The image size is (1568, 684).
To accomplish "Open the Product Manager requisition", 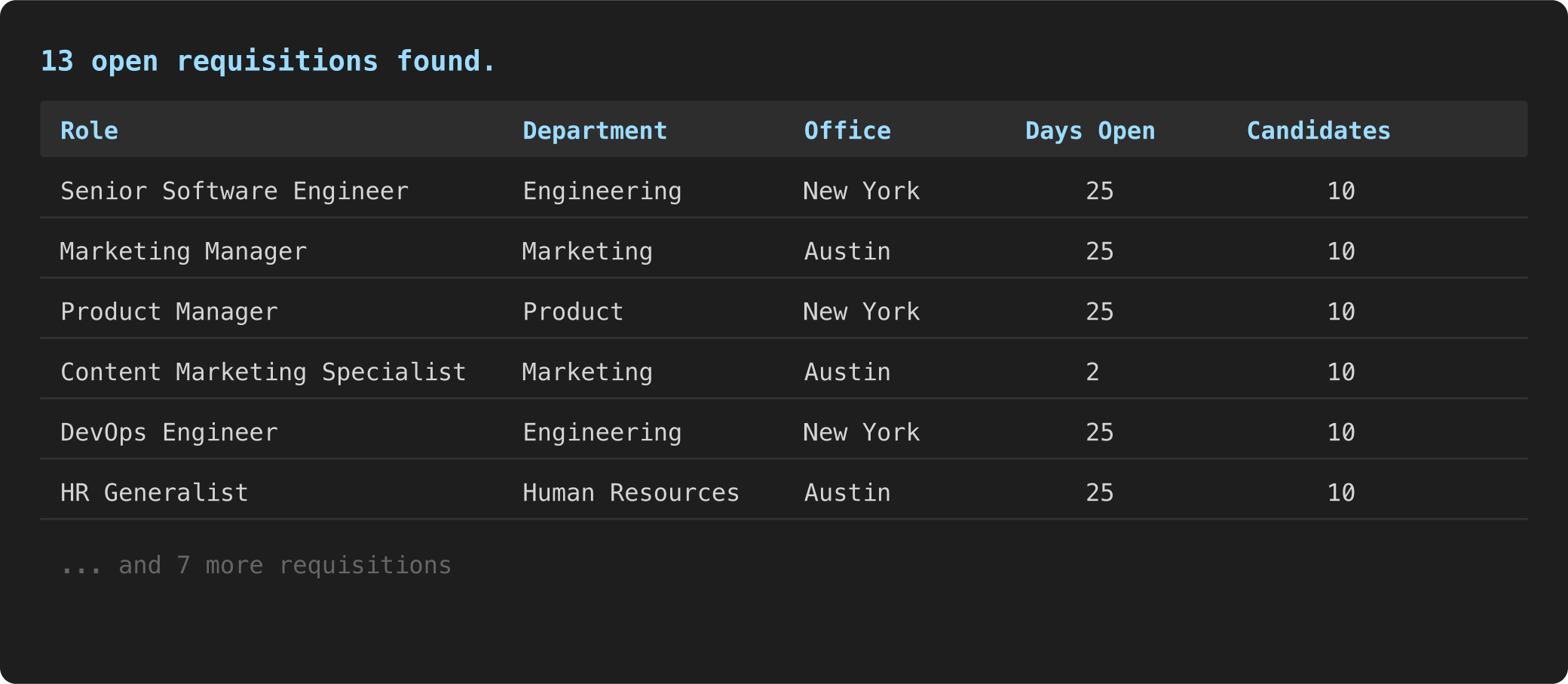I will [784, 311].
